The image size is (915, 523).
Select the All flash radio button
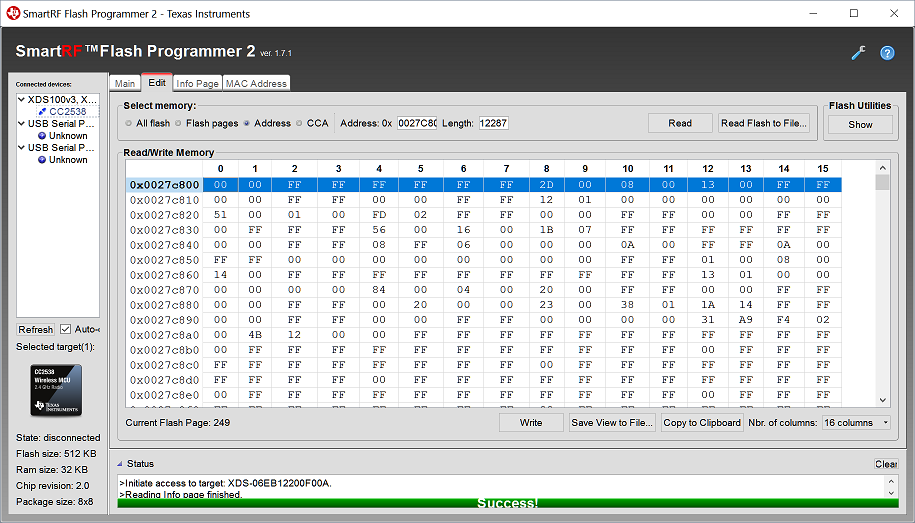coord(128,123)
